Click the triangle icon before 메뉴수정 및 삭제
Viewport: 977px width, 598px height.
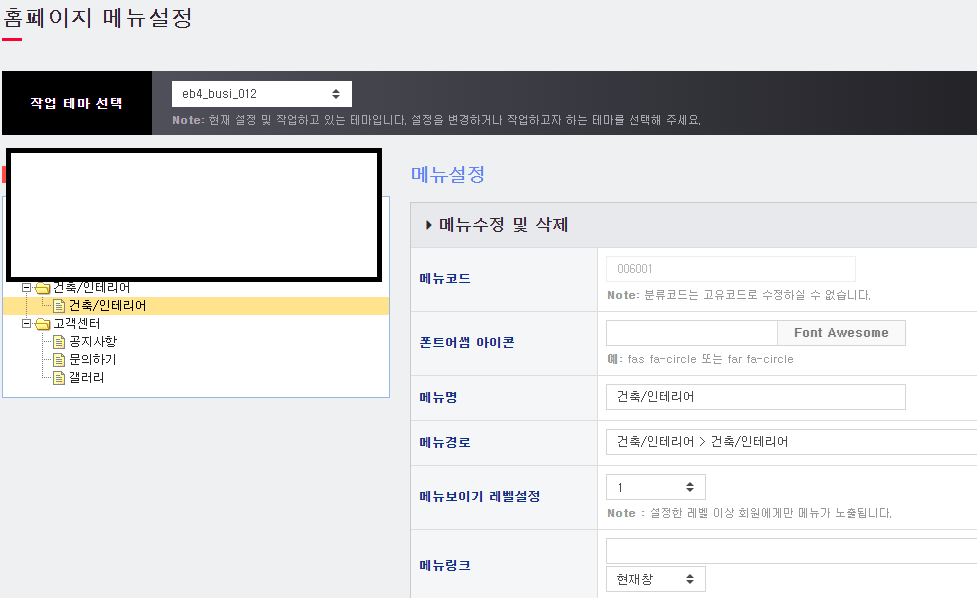click(x=429, y=226)
